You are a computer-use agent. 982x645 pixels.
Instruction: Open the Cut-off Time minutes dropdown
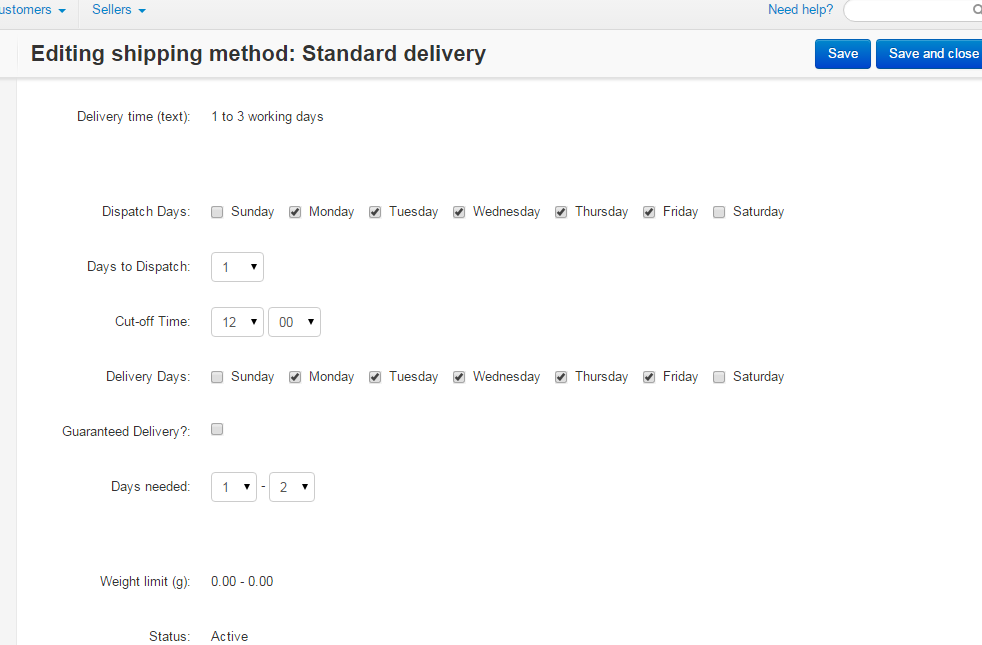pyautogui.click(x=294, y=322)
